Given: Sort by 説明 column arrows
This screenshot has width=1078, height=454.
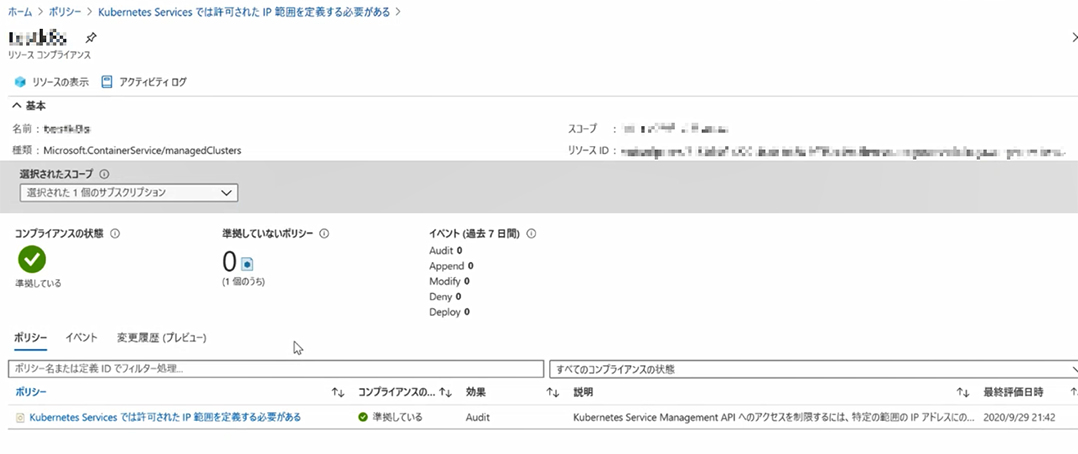Looking at the screenshot, I should [963, 393].
